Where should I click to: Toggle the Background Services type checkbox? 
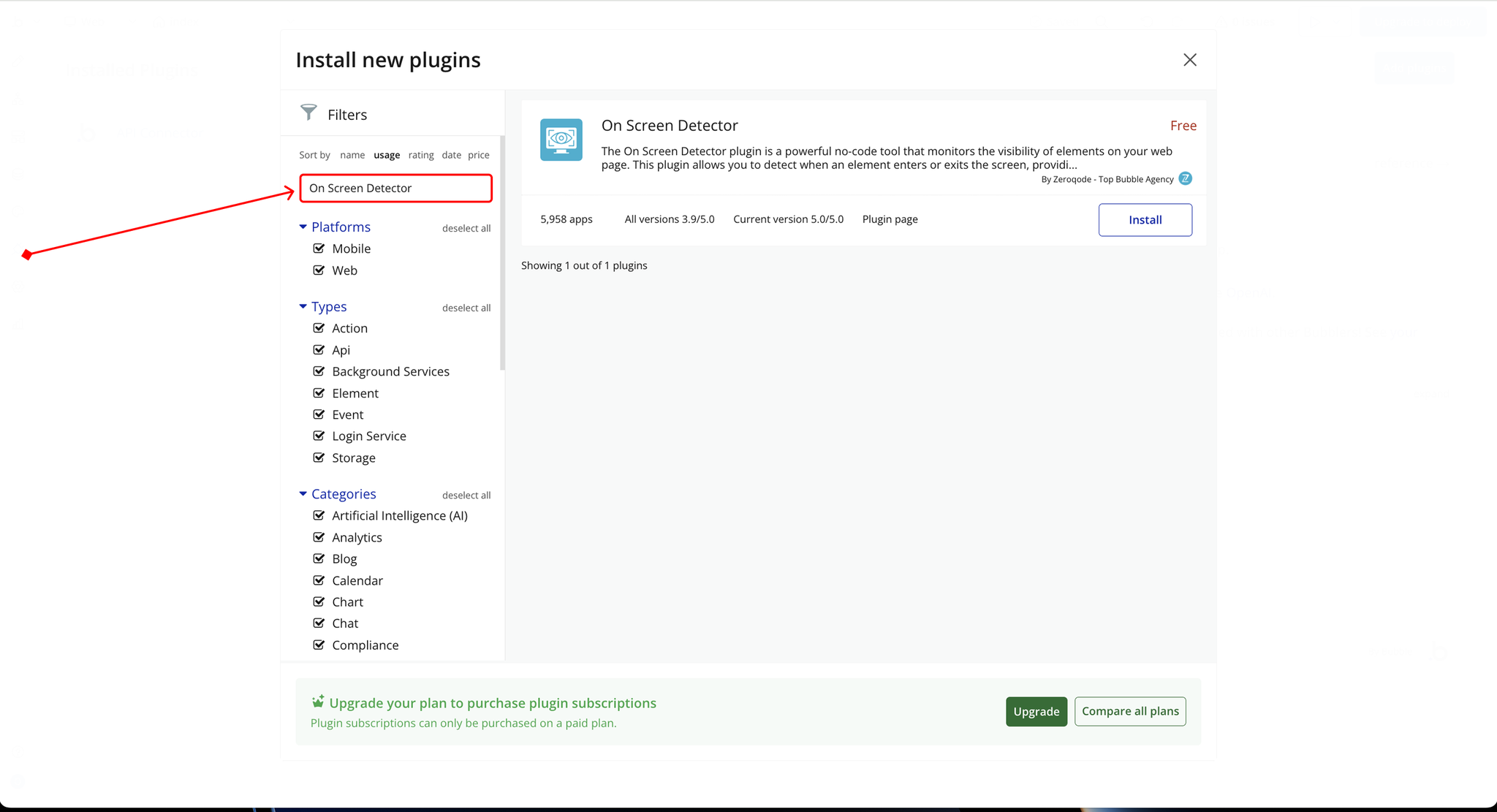point(319,371)
